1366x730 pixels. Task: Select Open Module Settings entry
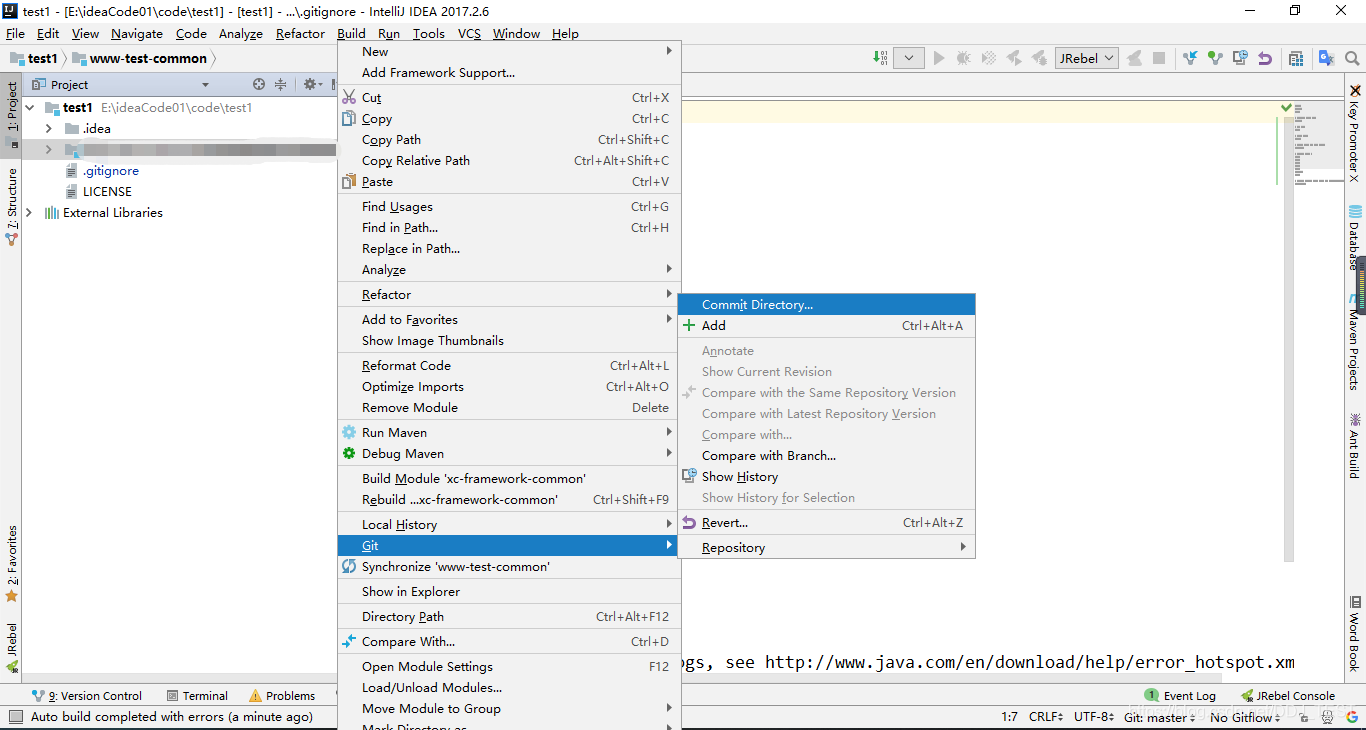click(509, 667)
